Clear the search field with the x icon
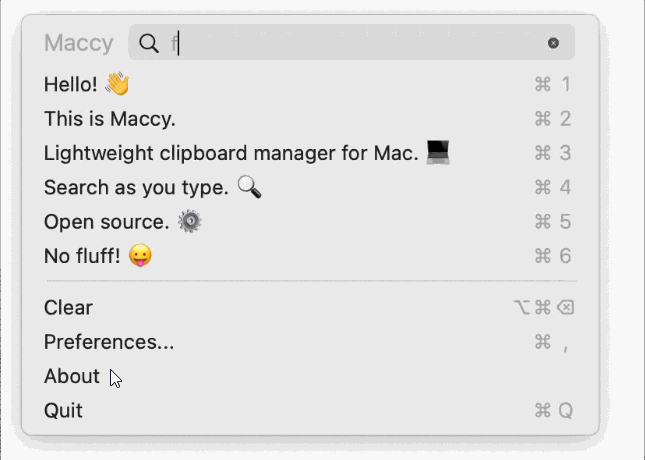Image resolution: width=645 pixels, height=460 pixels. click(553, 43)
